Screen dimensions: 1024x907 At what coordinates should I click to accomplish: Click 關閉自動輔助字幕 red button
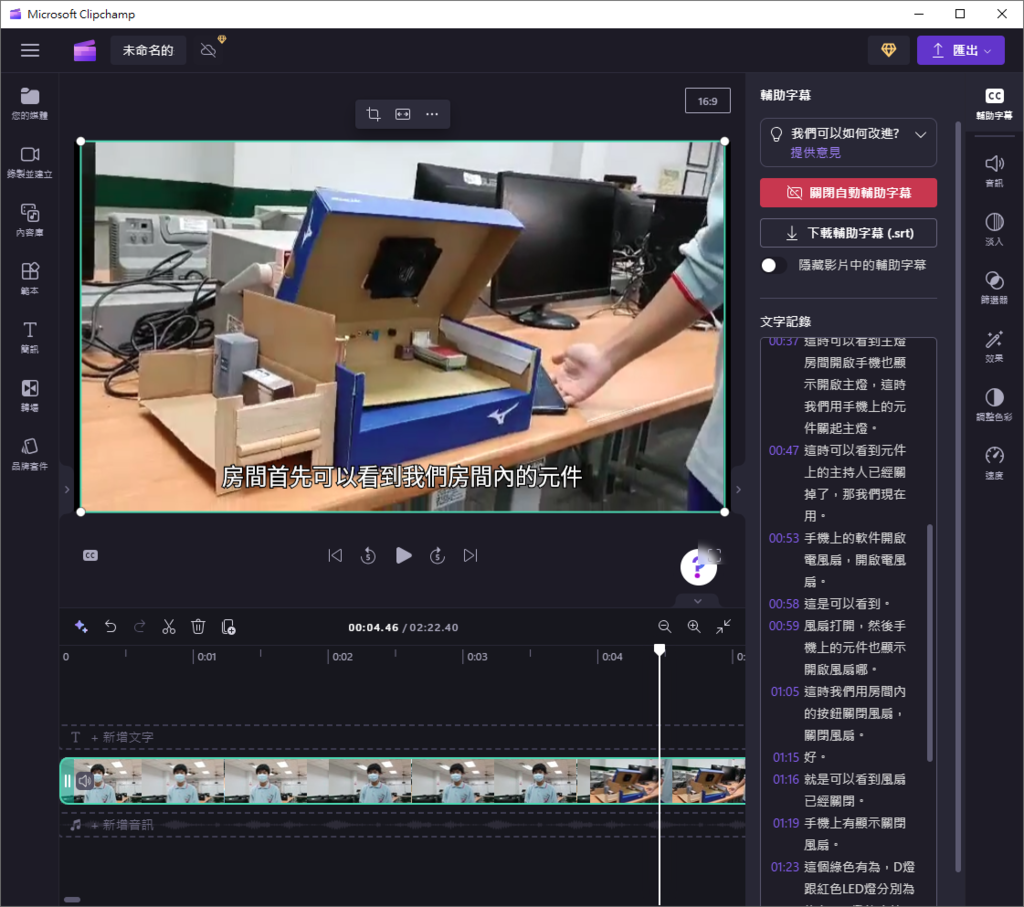tap(848, 193)
